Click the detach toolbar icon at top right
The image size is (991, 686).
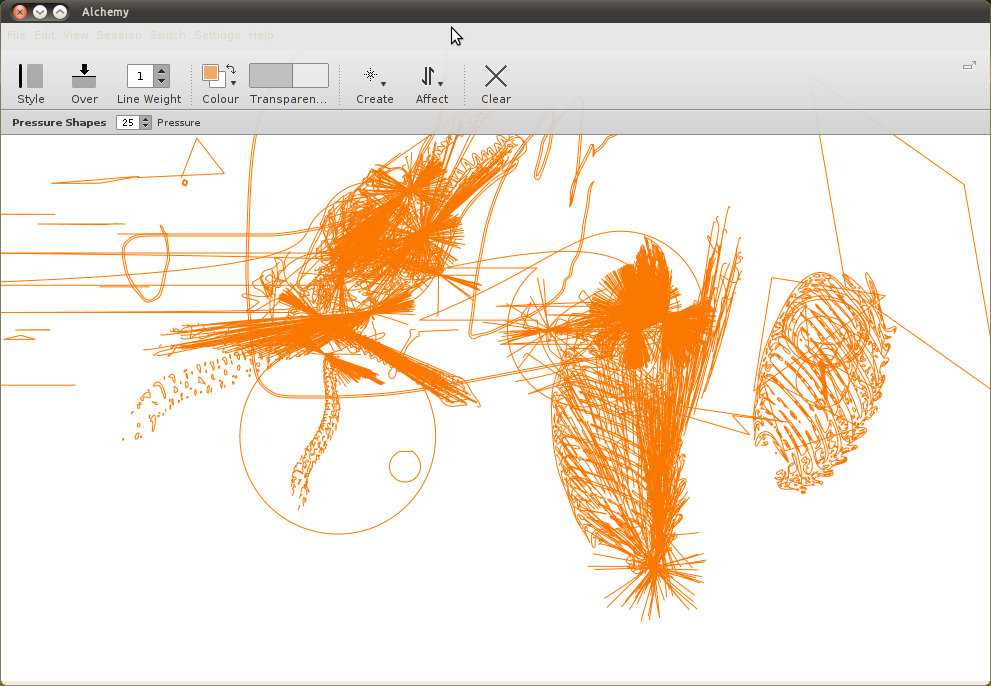[x=968, y=64]
